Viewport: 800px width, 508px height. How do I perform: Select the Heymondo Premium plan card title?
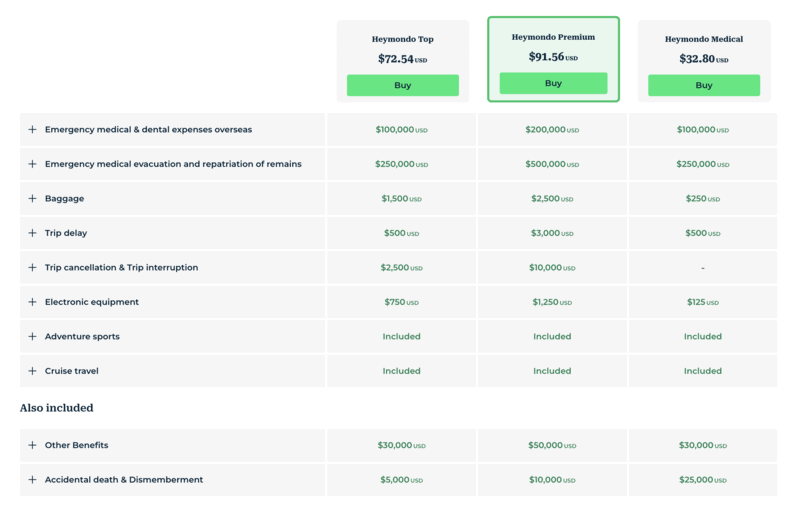click(x=553, y=37)
